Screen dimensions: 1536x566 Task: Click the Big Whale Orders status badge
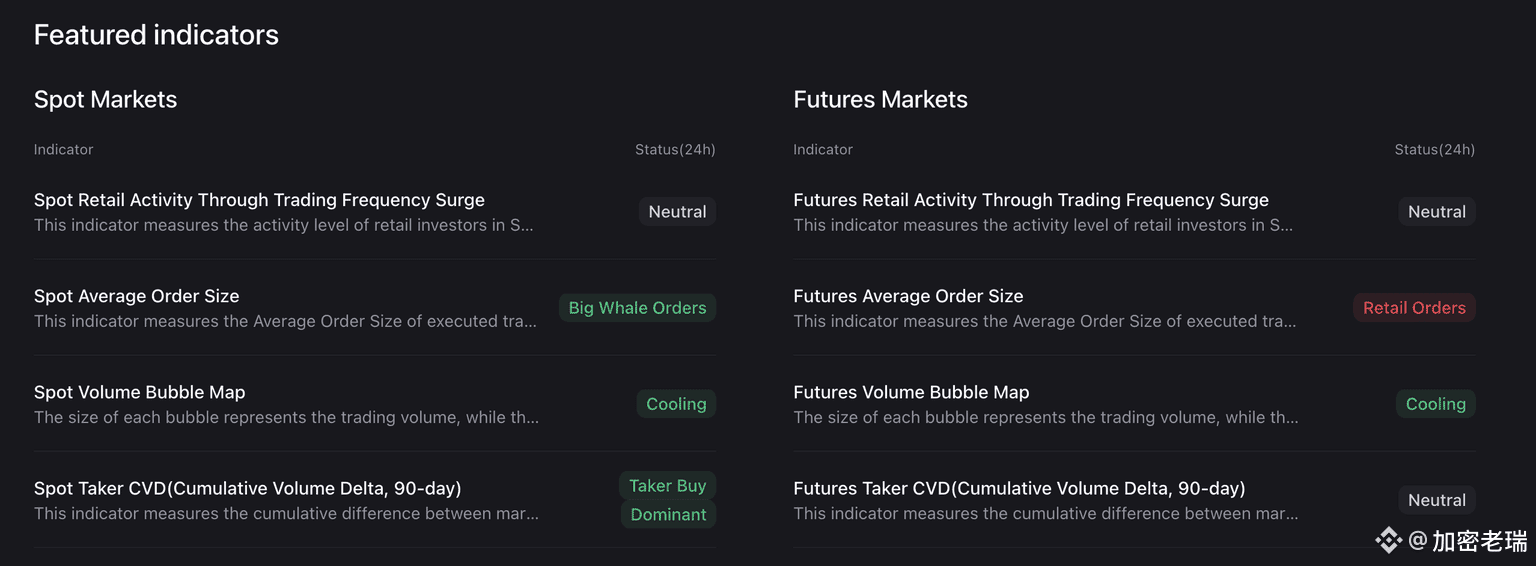(x=637, y=308)
